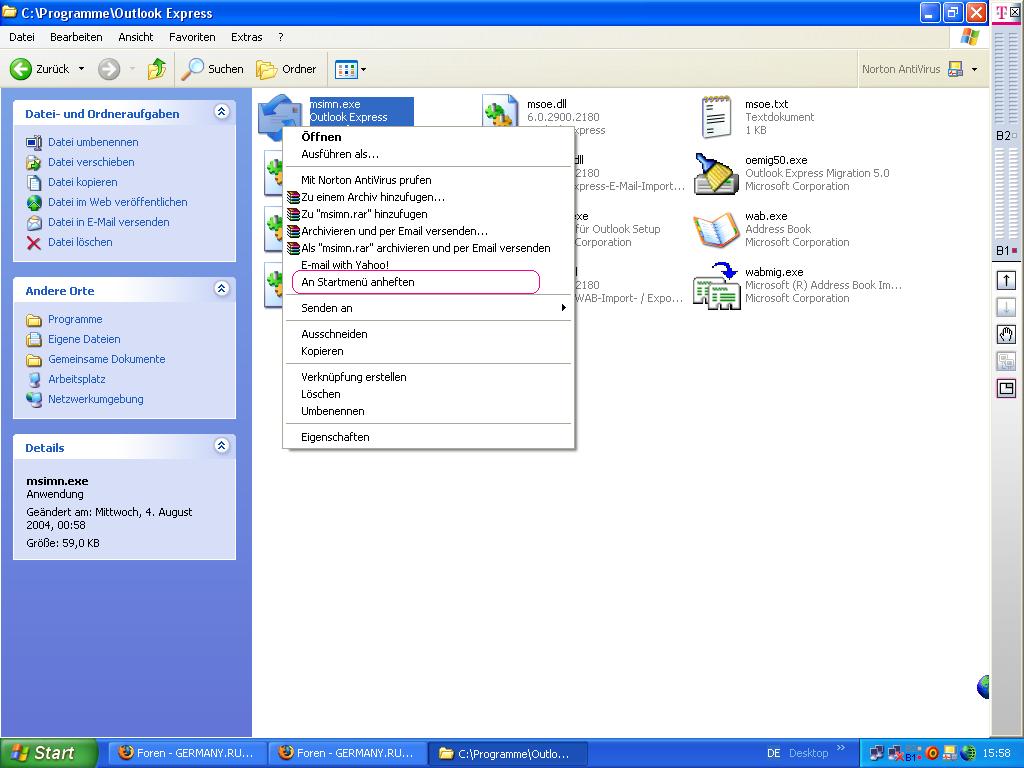Viewport: 1024px width, 768px height.
Task: Collapse the Datei- und Ordneraufgaben panel
Action: point(221,112)
